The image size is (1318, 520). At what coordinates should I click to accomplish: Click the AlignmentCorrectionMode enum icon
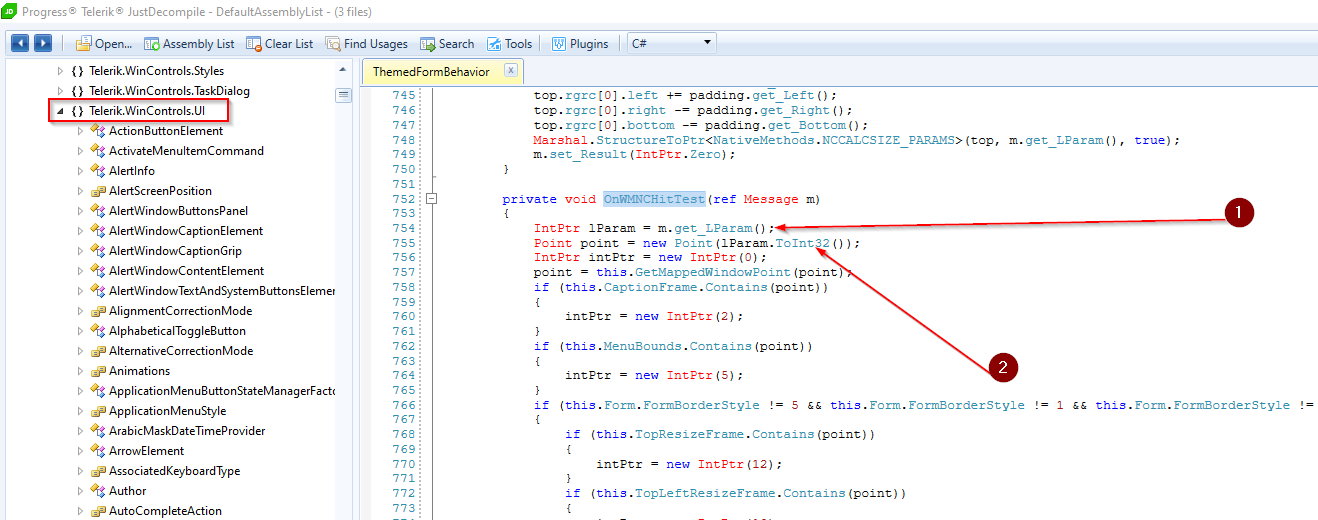[x=98, y=311]
